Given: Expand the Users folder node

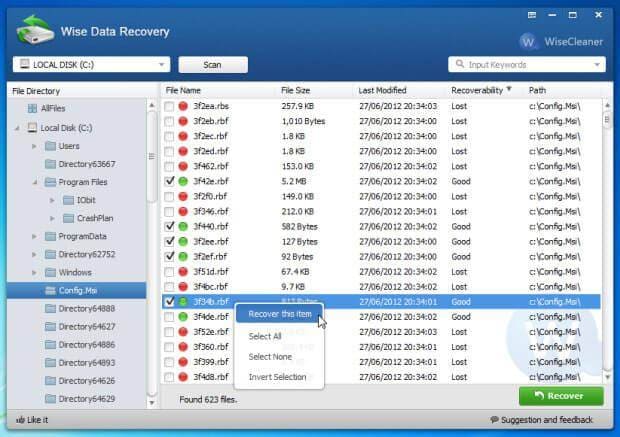Looking at the screenshot, I should [34, 146].
